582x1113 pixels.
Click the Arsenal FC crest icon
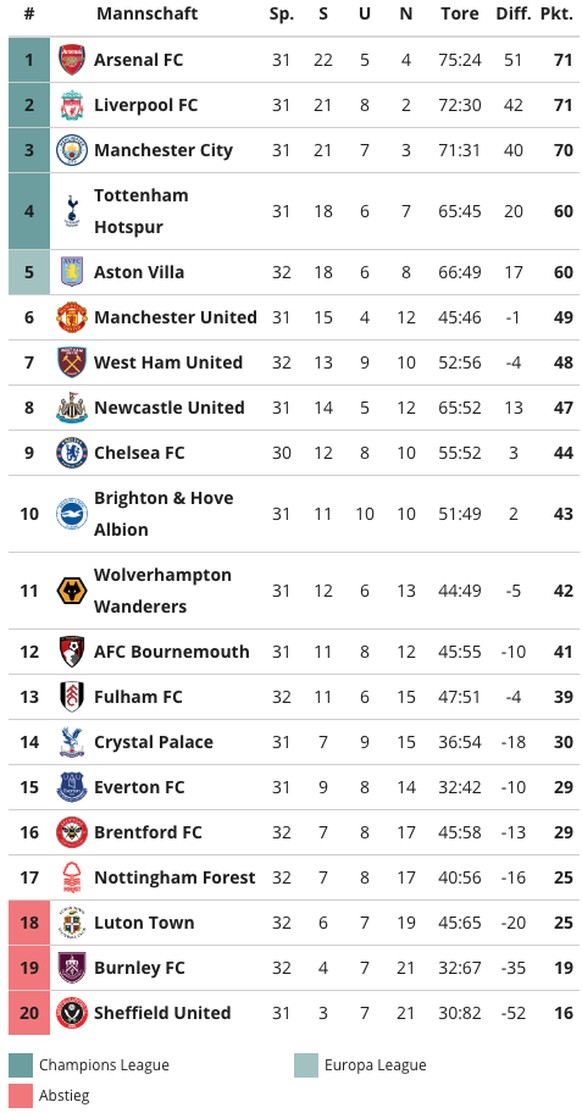click(72, 60)
